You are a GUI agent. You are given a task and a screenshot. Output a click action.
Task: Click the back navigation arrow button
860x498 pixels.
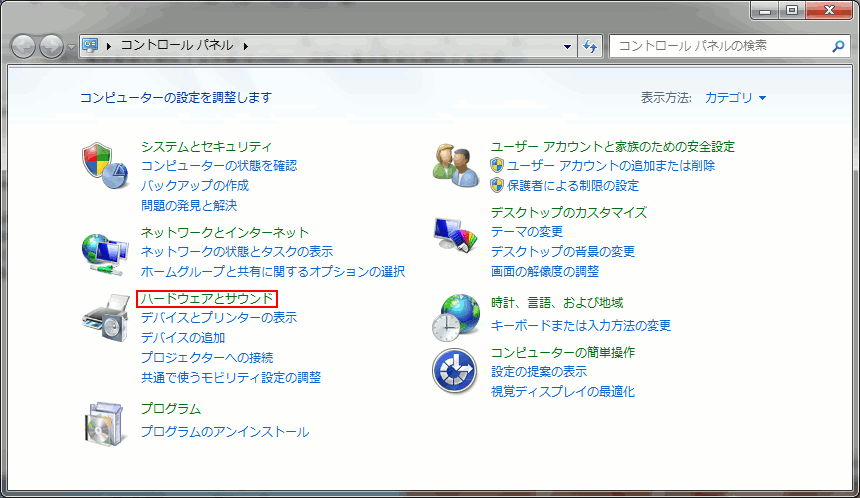tap(24, 46)
